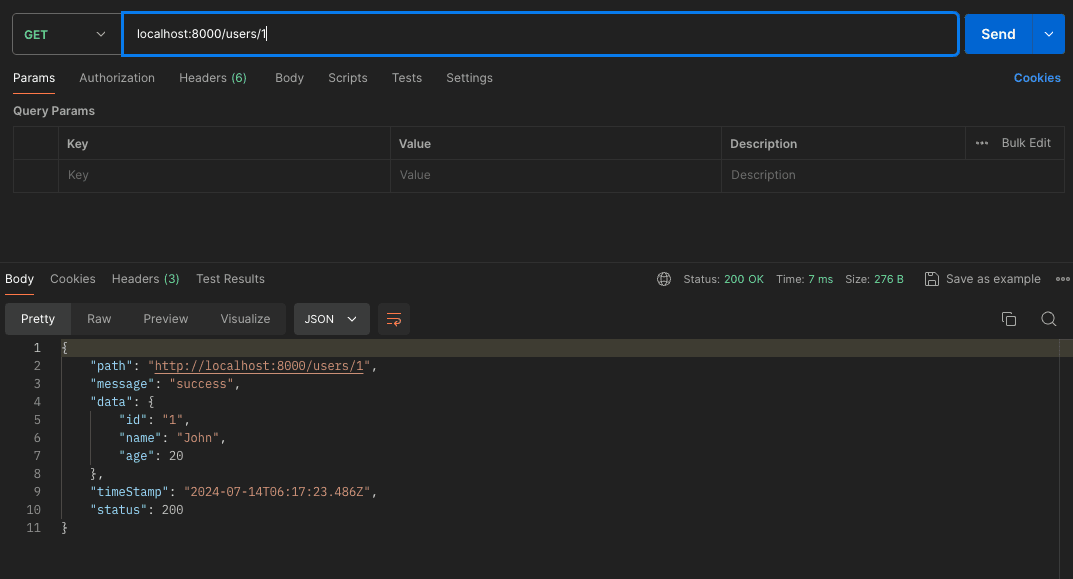
Task: Open the JSON format dropdown
Action: (x=331, y=319)
